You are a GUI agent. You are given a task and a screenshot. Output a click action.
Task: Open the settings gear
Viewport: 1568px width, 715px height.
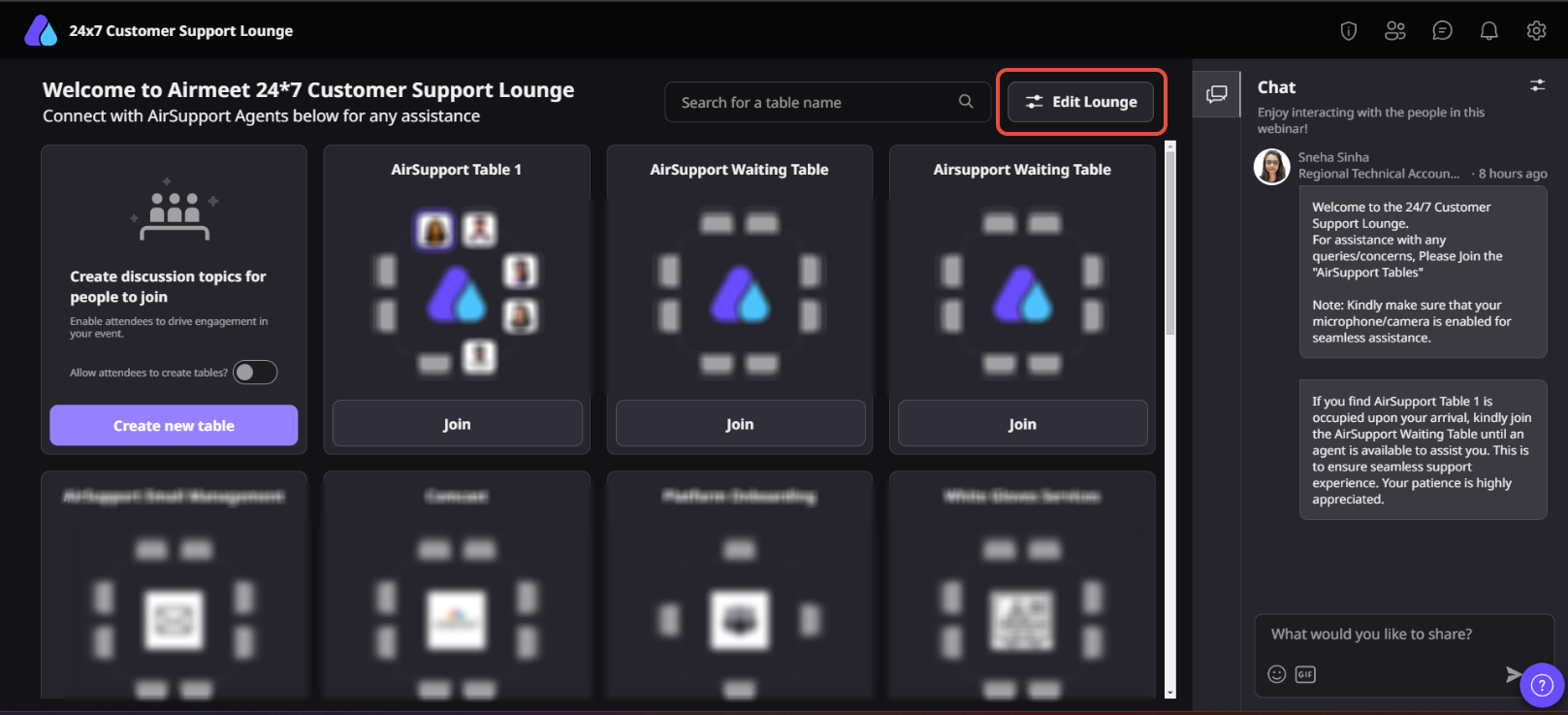click(1536, 31)
